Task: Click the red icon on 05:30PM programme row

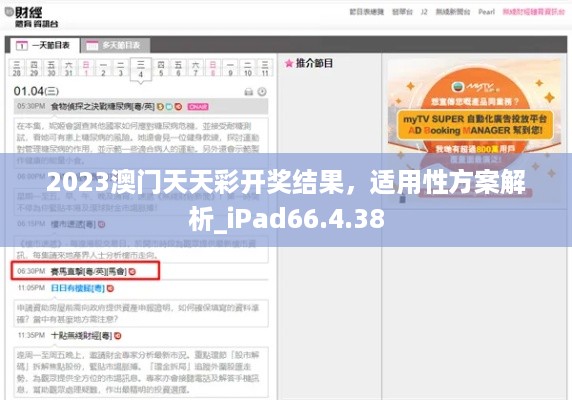Action: coord(178,106)
